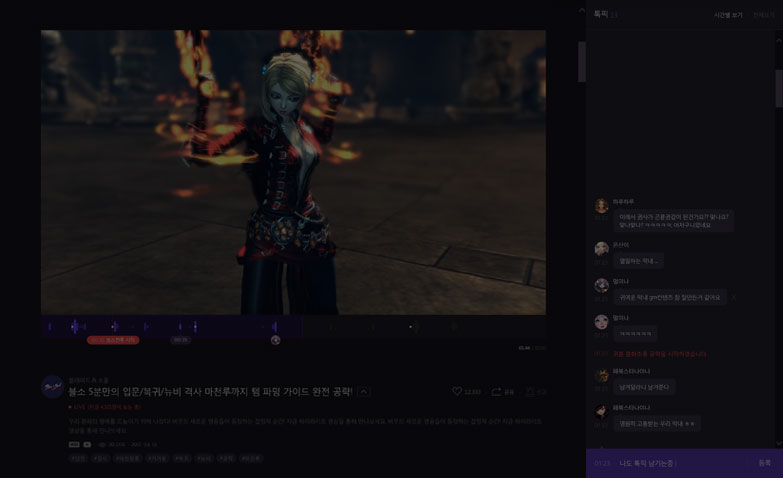Screen dimensions: 783x478
Task: Click the red LIVE status line under the title
Action: [x=105, y=407]
